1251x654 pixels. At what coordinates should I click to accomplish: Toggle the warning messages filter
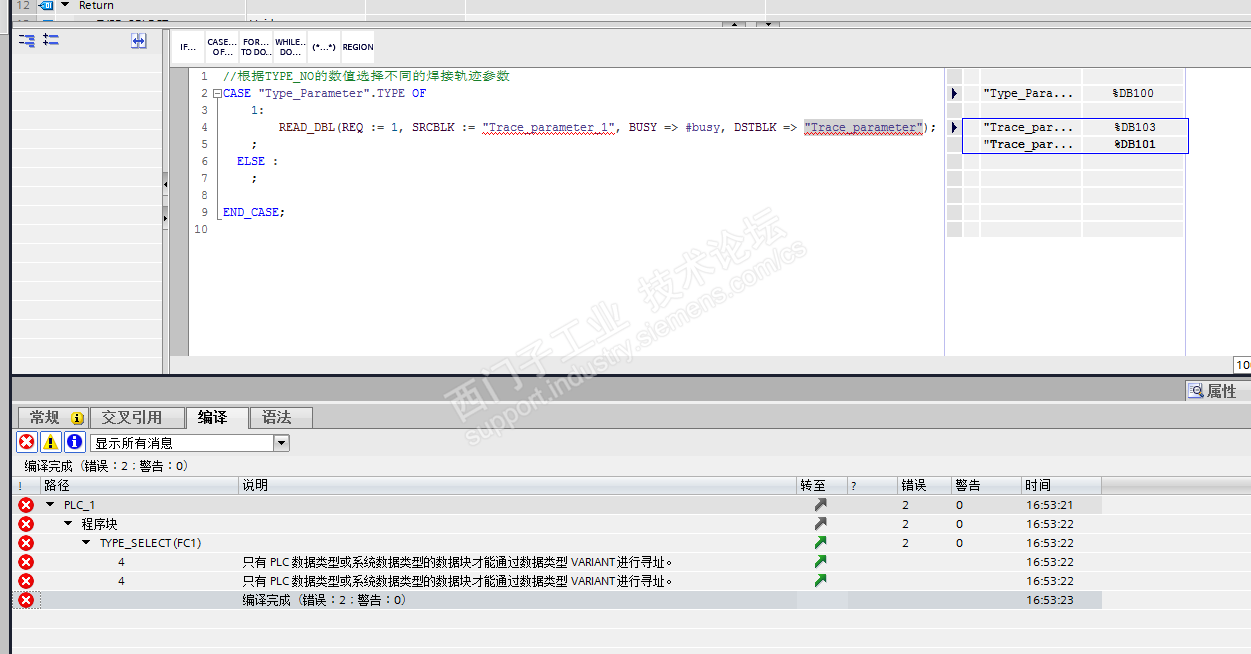point(51,442)
